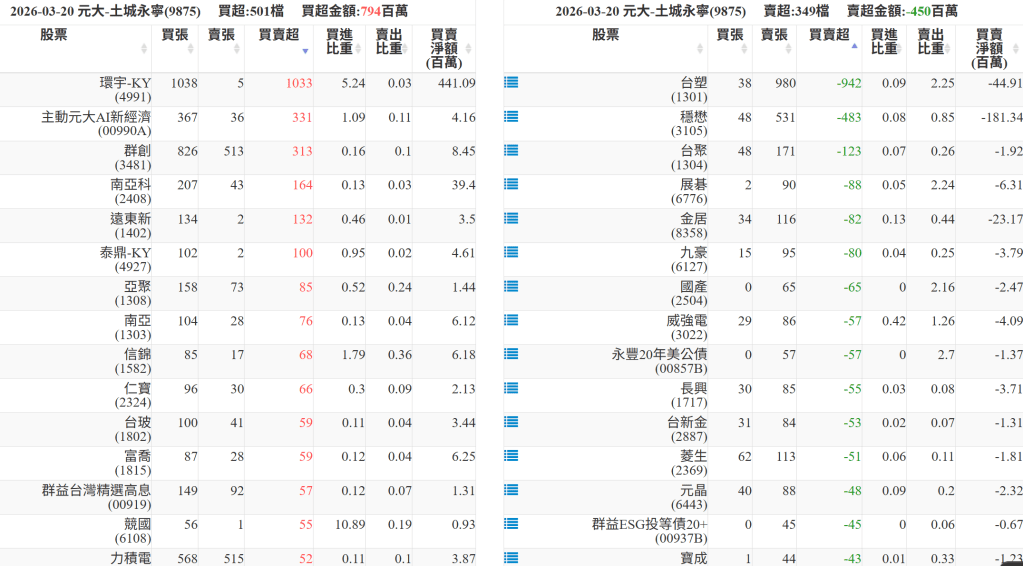The height and width of the screenshot is (566, 1023).
Task: Click the list icon next to 展碁 (6776)
Action: [x=511, y=185]
